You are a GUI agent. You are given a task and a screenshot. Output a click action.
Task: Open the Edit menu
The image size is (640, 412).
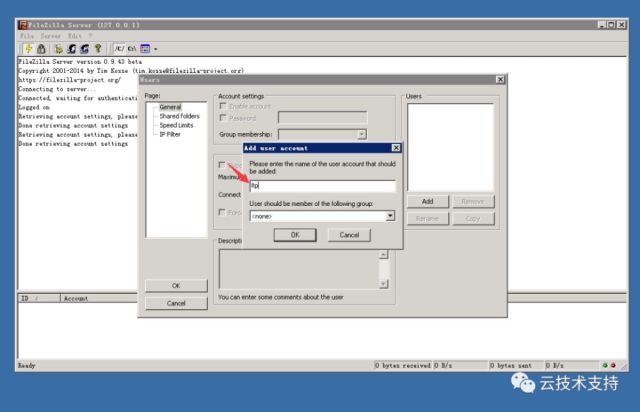pos(75,36)
